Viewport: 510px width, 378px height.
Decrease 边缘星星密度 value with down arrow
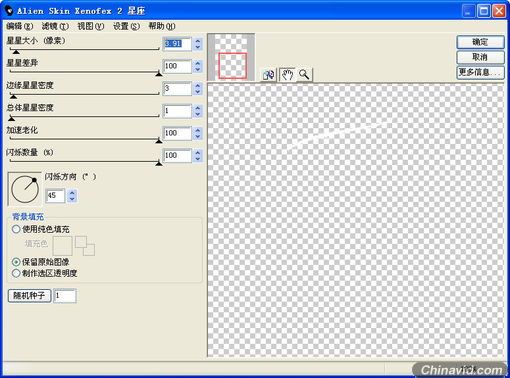[x=198, y=92]
